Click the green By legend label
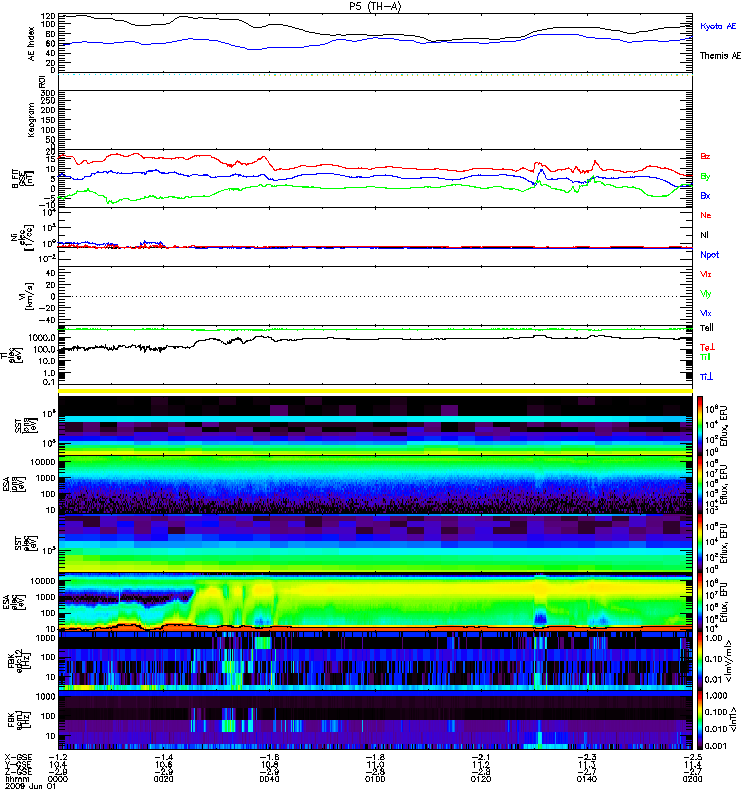750x800 pixels. (x=705, y=177)
